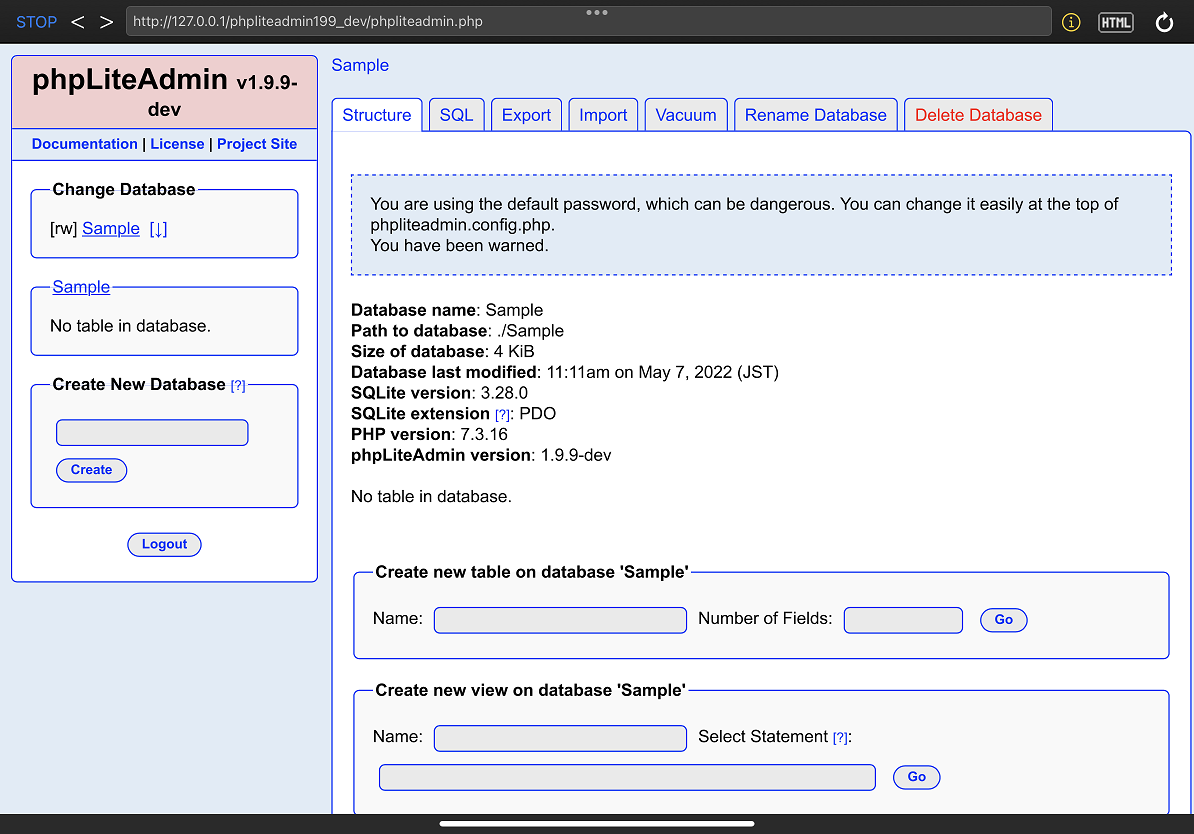
Task: Select the 'Size of database: 4 KiB' line
Action: pos(442,351)
